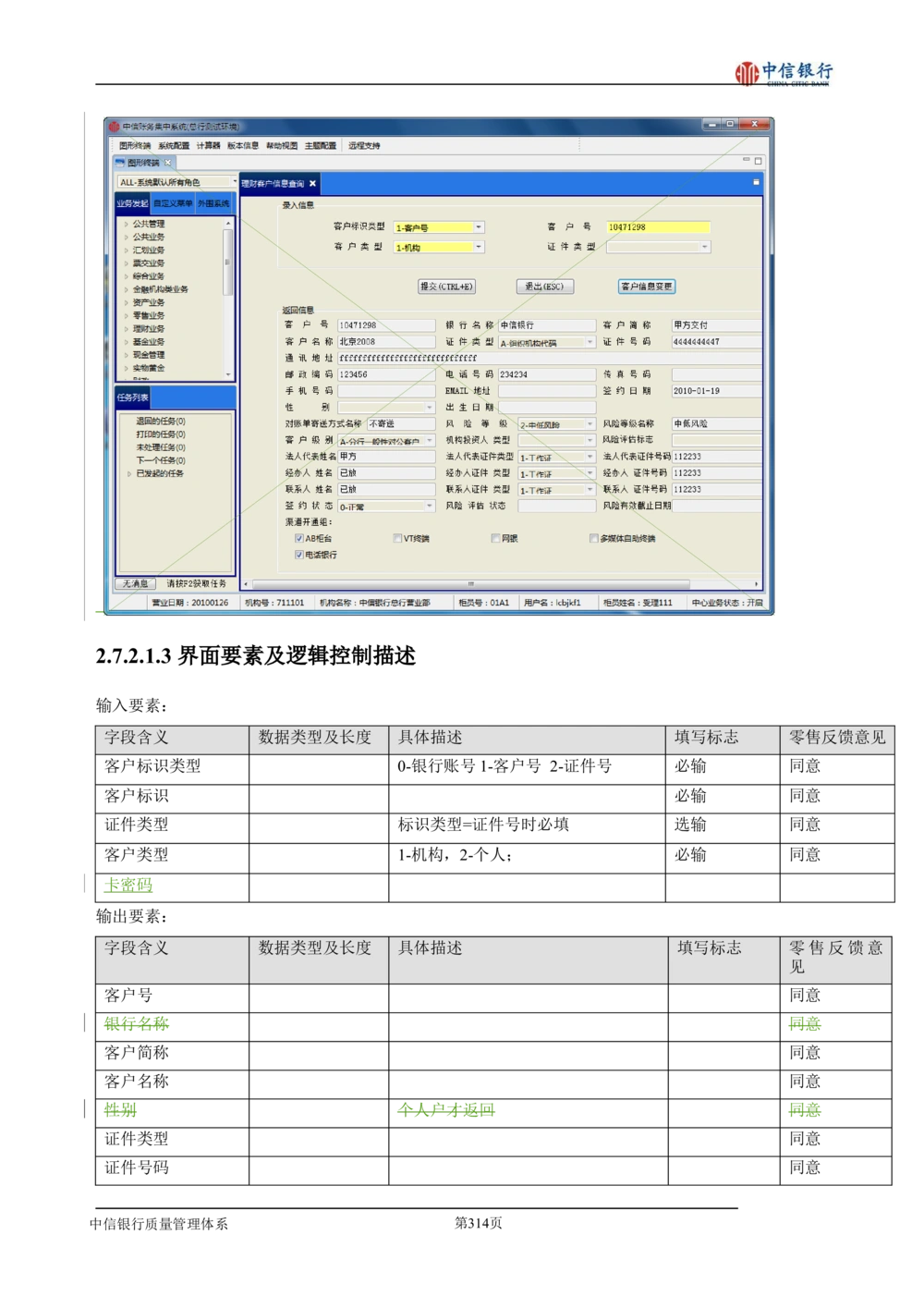
Task: Click the 提交(CTRL+E) button
Action: point(447,287)
